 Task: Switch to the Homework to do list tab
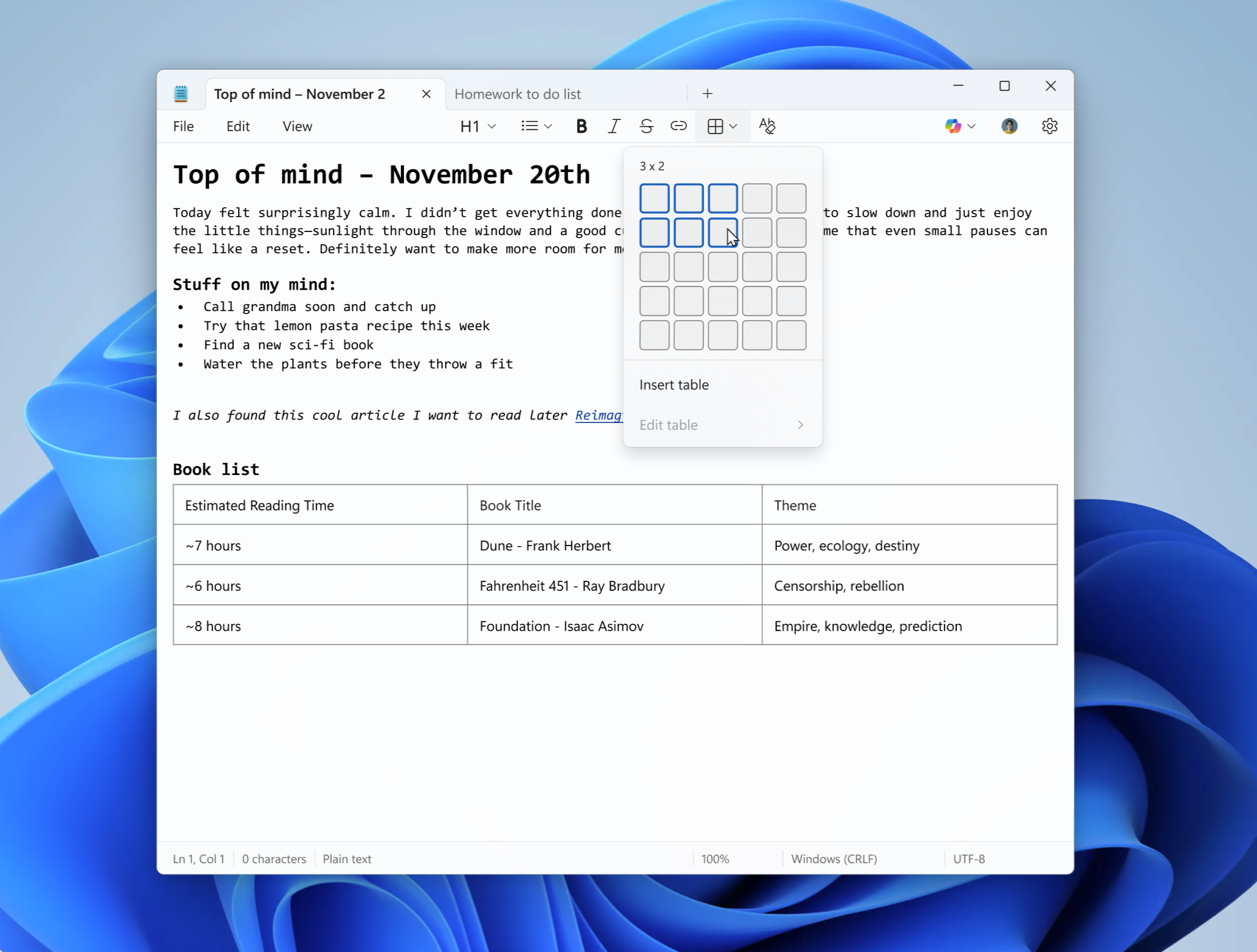tap(517, 94)
